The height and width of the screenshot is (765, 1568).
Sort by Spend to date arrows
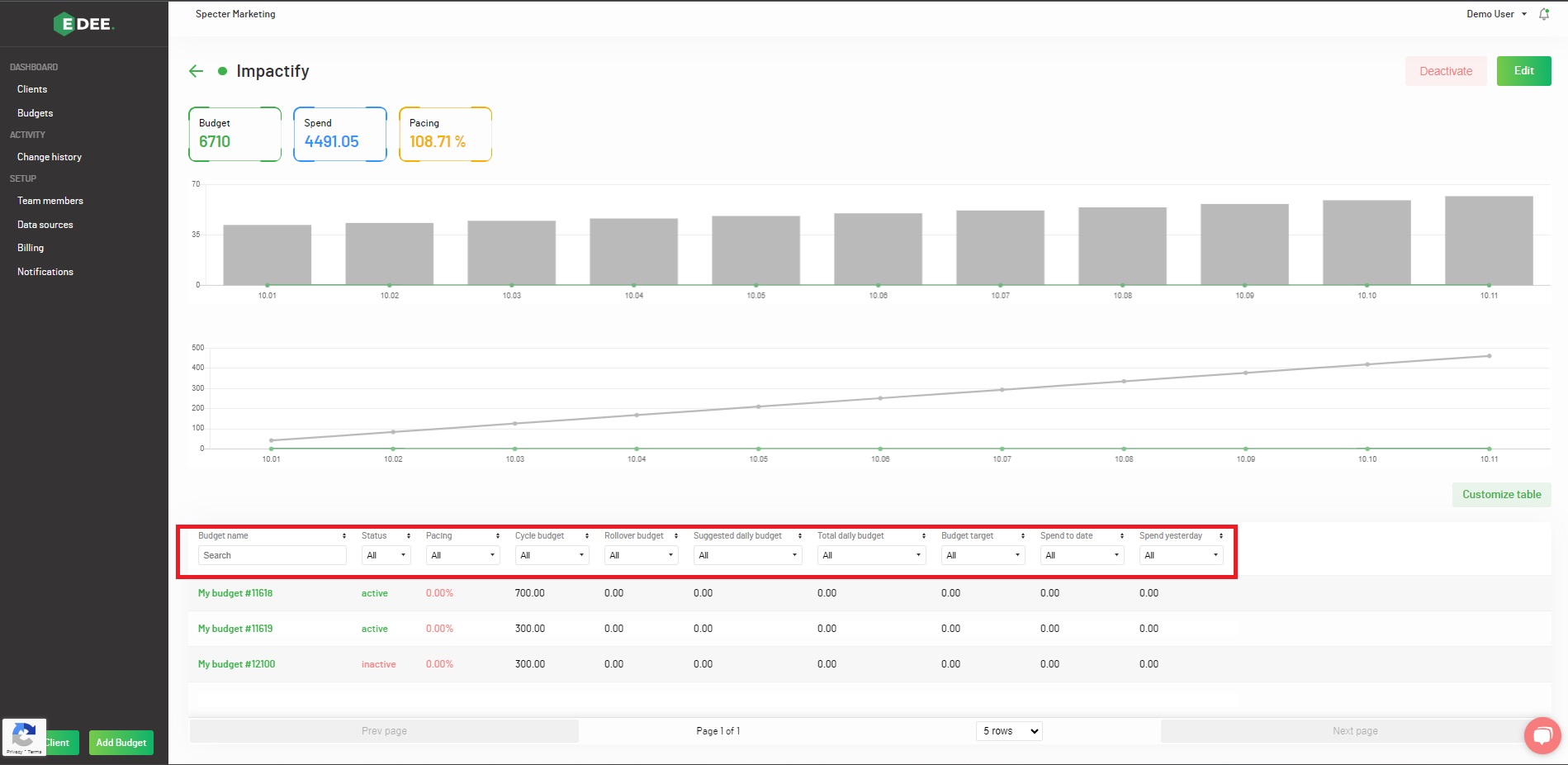pos(1122,536)
